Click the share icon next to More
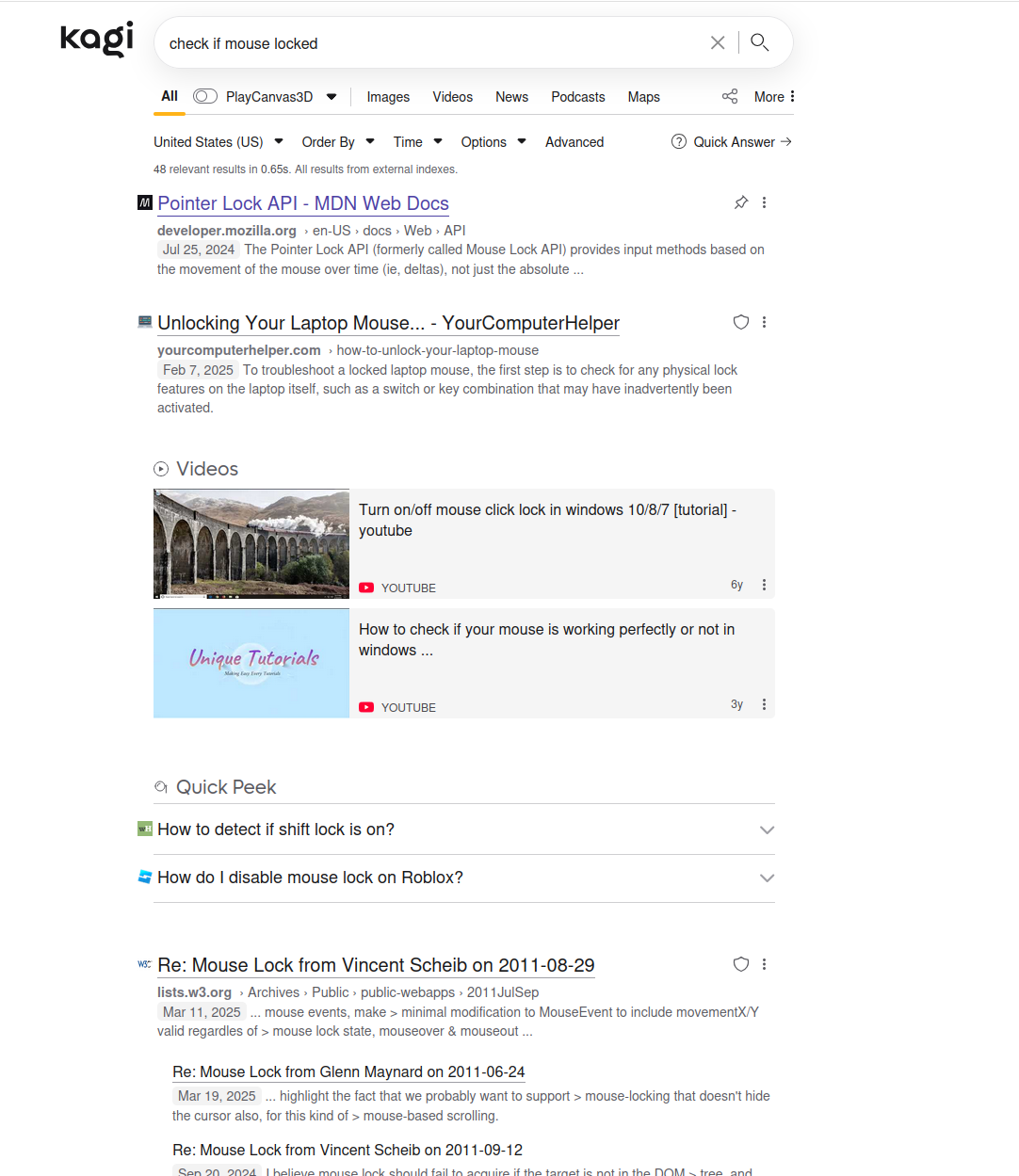The width and height of the screenshot is (1019, 1176). click(730, 96)
